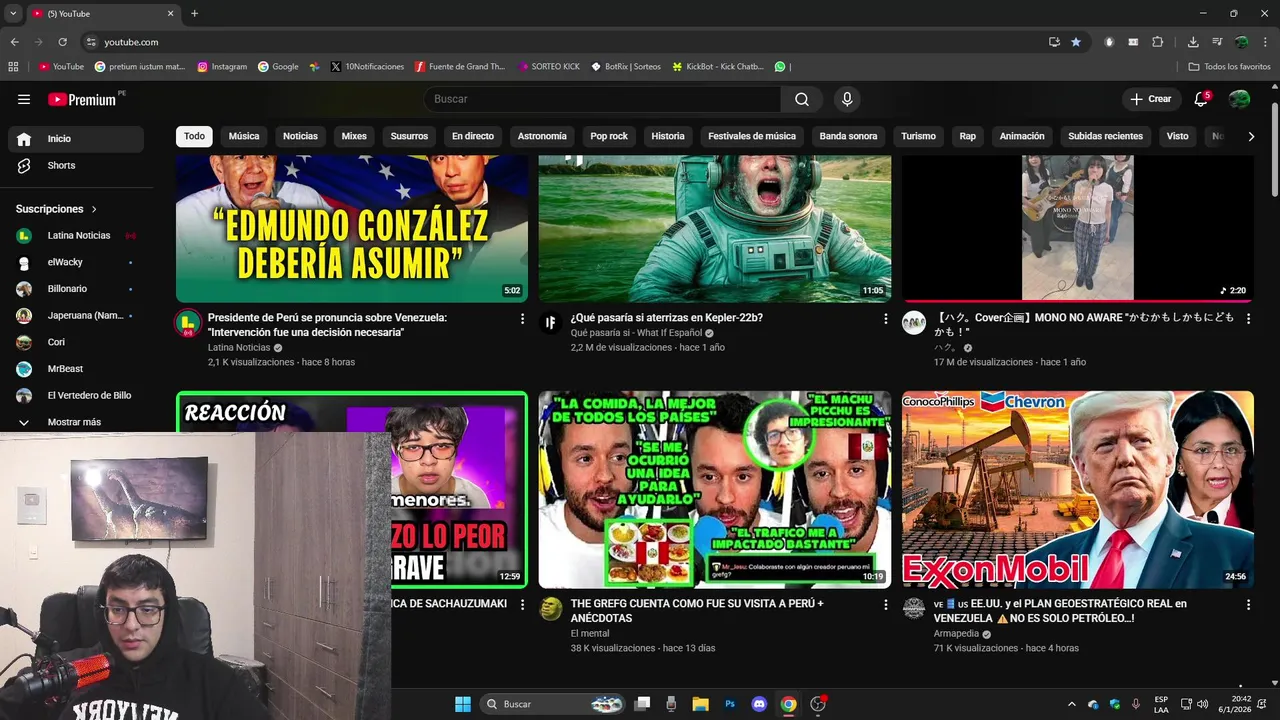Screen dimensions: 1280x720
Task: Select the En directo filter chip
Action: [x=473, y=136]
